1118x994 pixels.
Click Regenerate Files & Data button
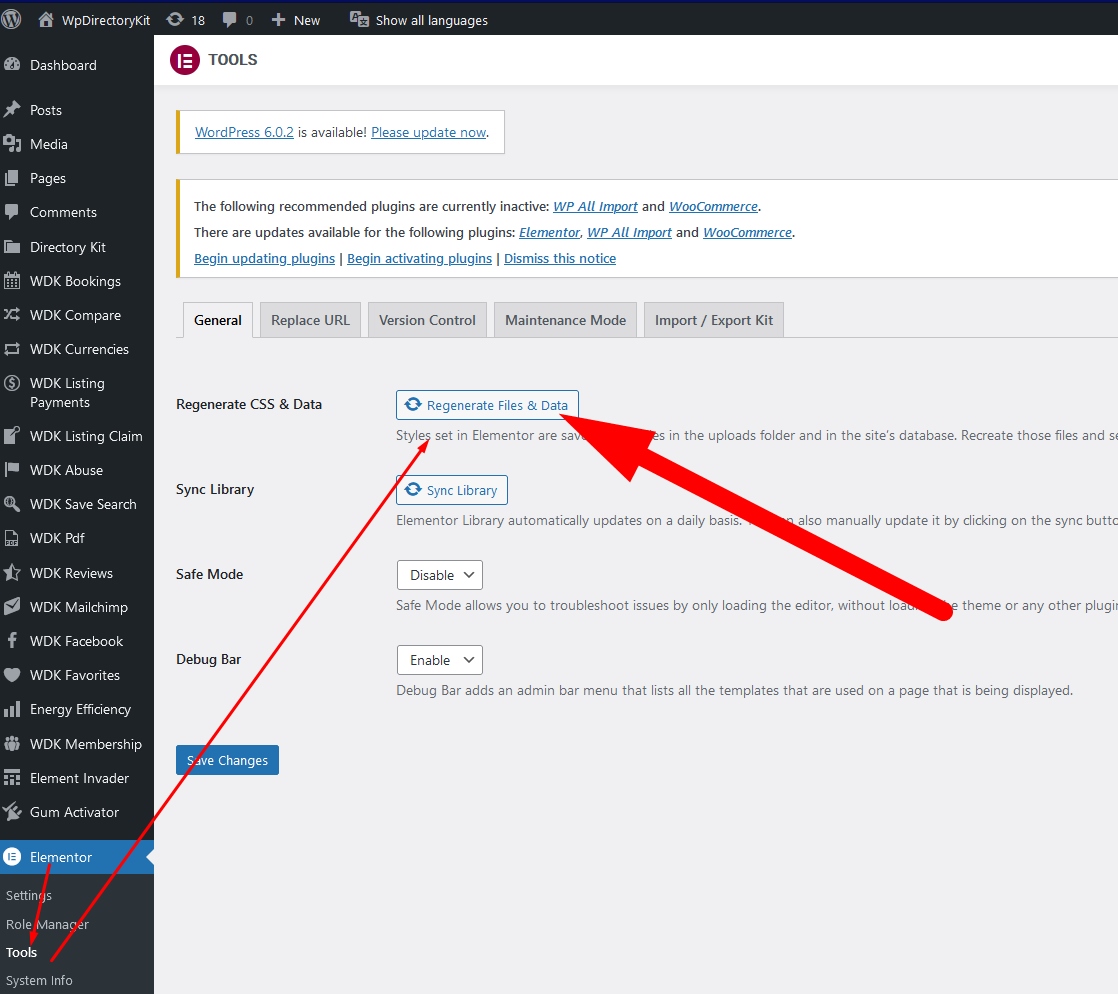[x=487, y=405]
